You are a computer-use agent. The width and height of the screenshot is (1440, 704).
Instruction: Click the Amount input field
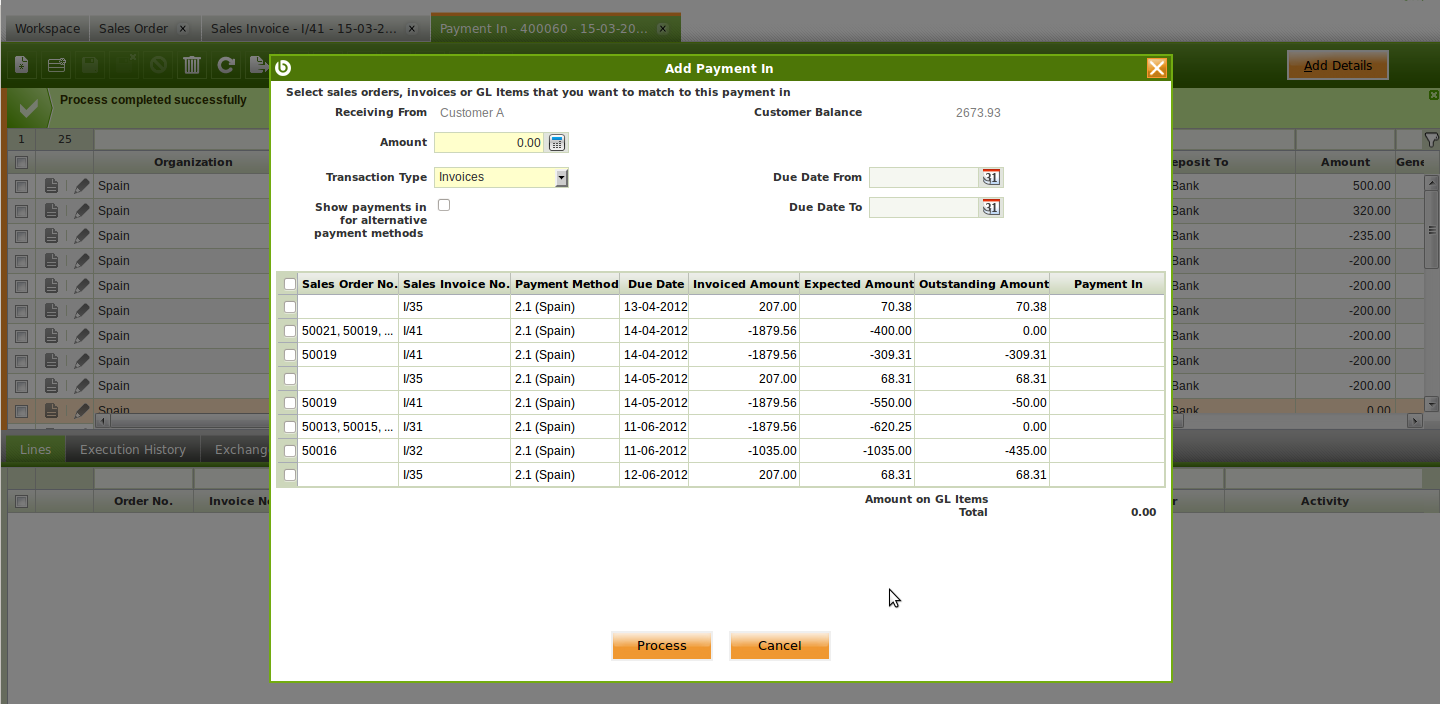(489, 143)
